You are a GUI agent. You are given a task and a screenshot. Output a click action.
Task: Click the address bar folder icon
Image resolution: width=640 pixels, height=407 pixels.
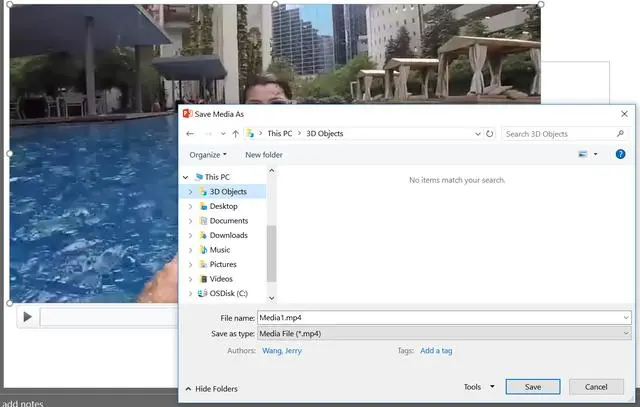(x=250, y=133)
